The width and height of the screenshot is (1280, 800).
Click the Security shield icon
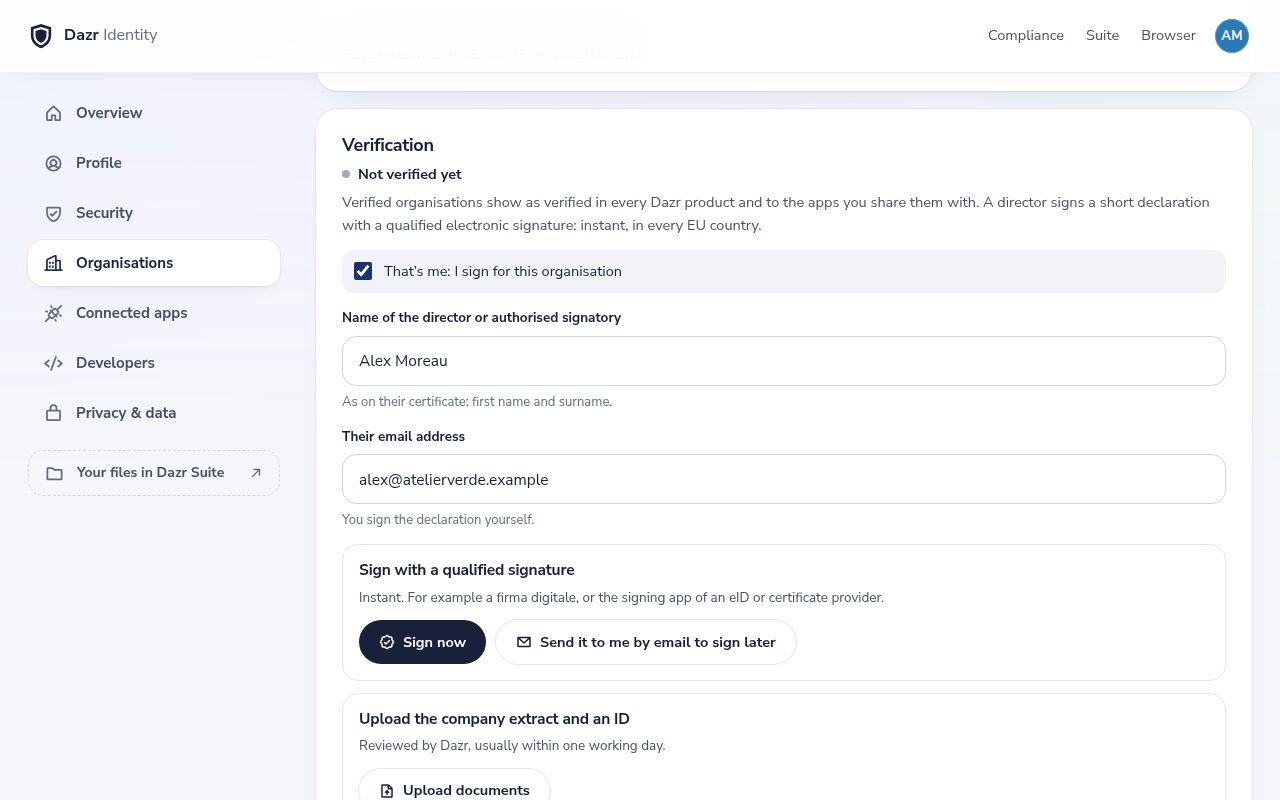point(54,213)
